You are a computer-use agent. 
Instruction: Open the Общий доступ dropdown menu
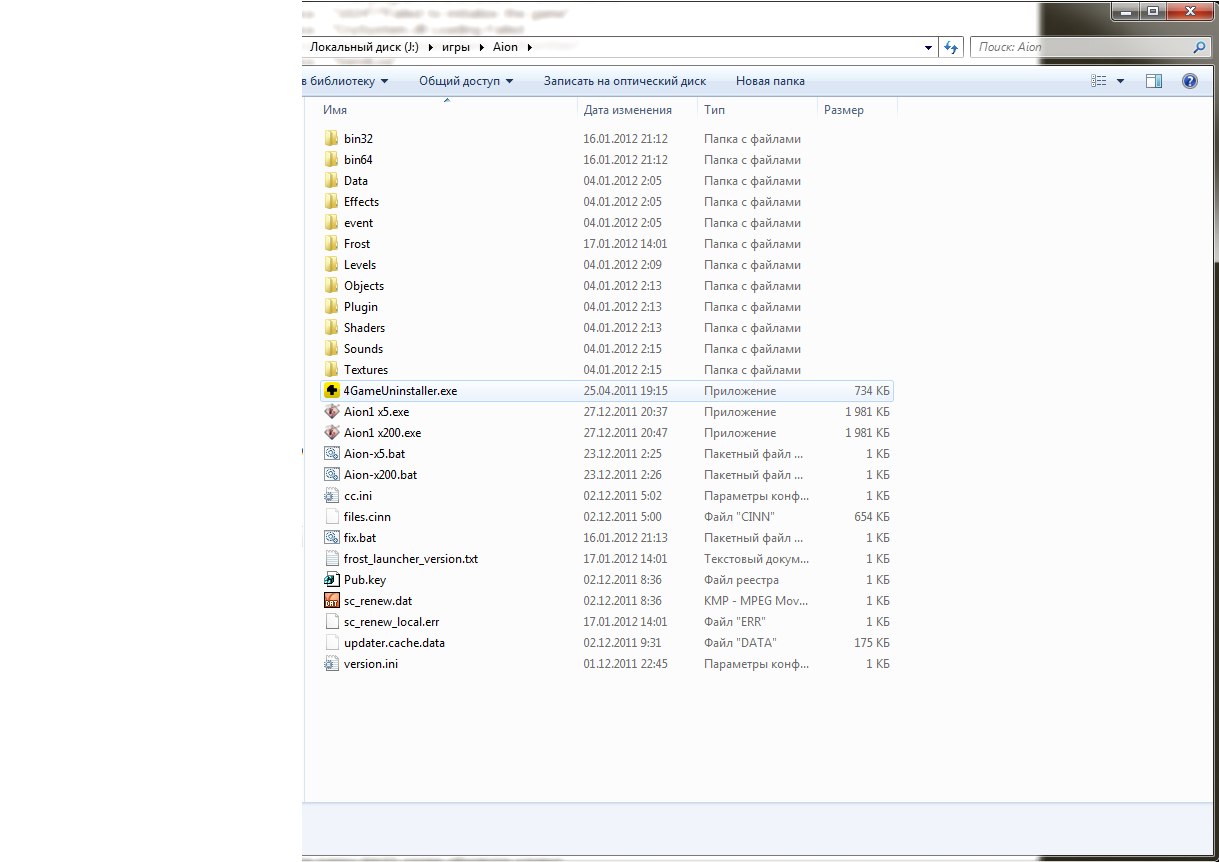(466, 81)
